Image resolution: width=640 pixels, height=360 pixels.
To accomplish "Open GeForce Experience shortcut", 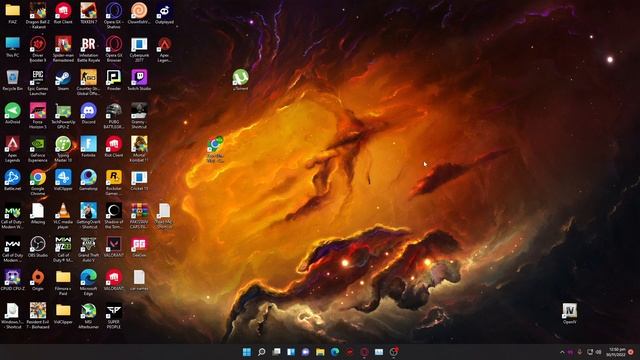I will [38, 149].
